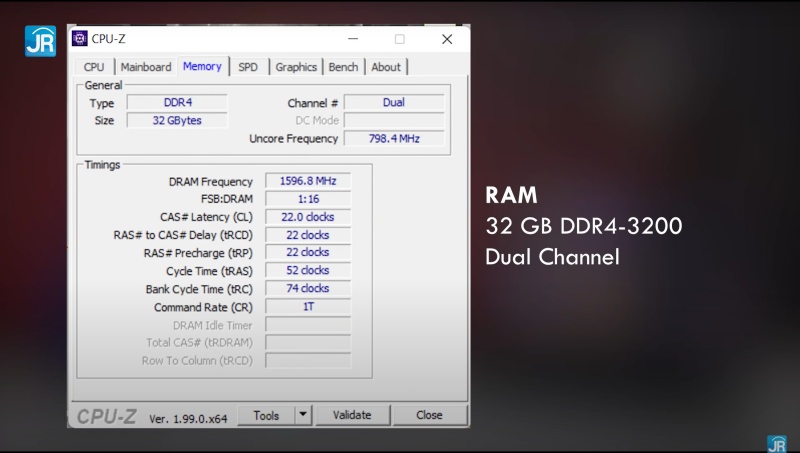
Task: Click the Validate button
Action: point(352,415)
